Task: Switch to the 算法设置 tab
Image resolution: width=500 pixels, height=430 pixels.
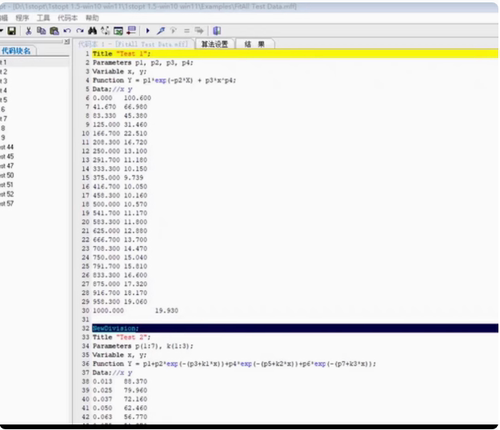Action: click(x=215, y=44)
